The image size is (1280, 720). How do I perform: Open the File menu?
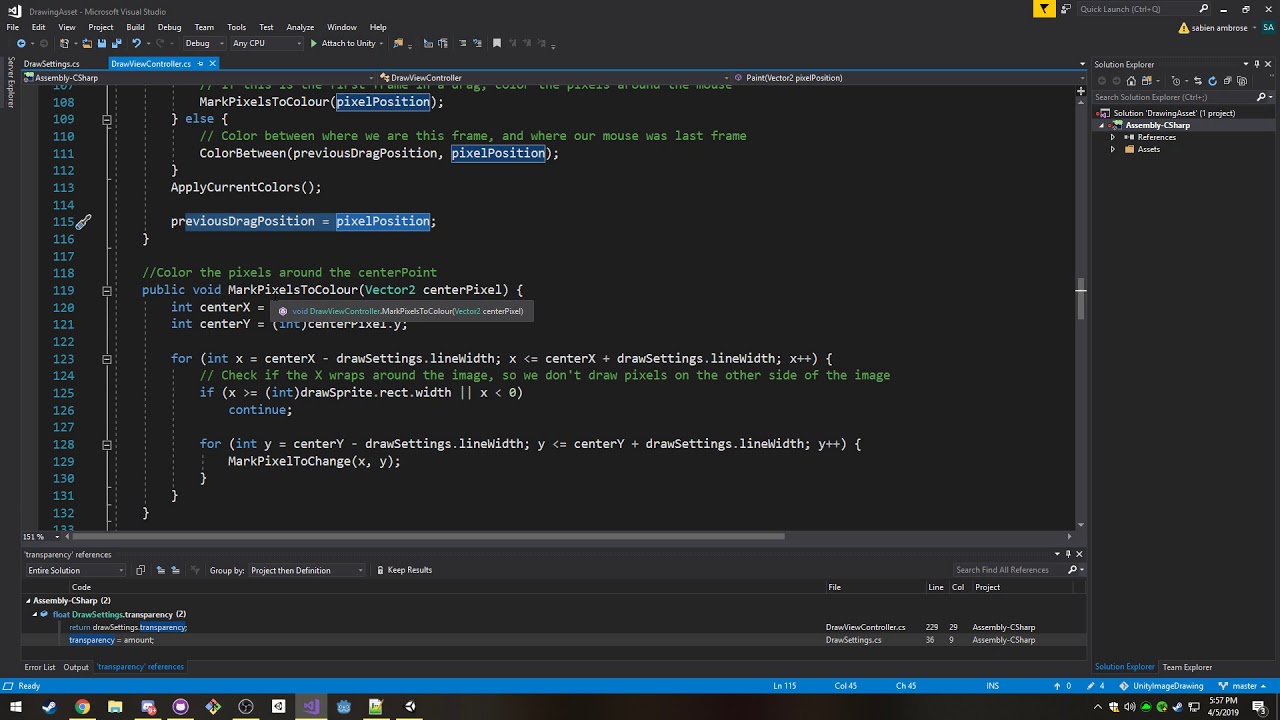pyautogui.click(x=13, y=27)
